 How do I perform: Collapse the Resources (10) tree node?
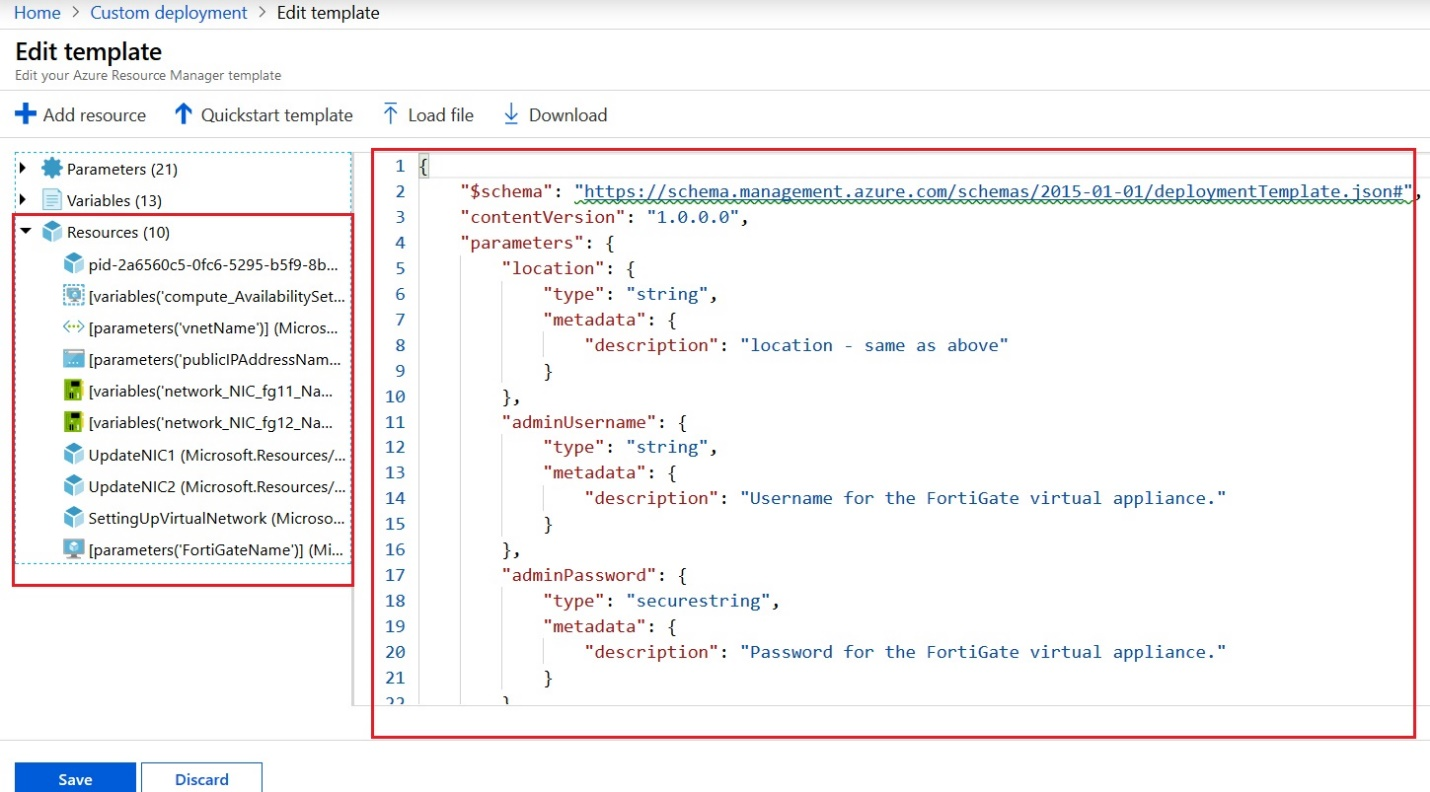click(25, 232)
